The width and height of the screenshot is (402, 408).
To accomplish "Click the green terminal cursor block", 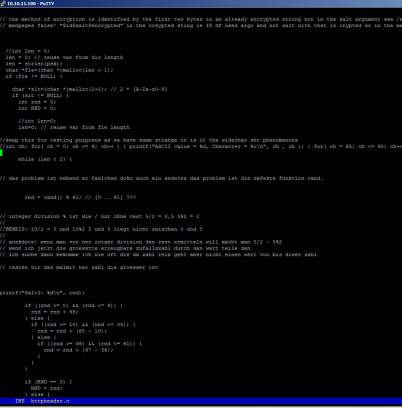I will pyautogui.click(x=1, y=153).
